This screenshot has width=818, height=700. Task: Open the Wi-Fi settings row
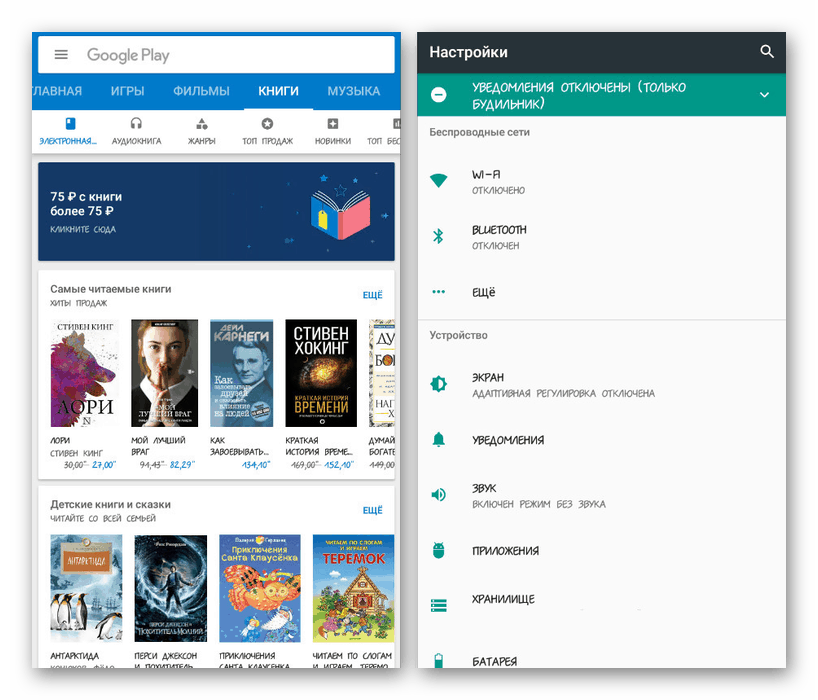click(602, 182)
